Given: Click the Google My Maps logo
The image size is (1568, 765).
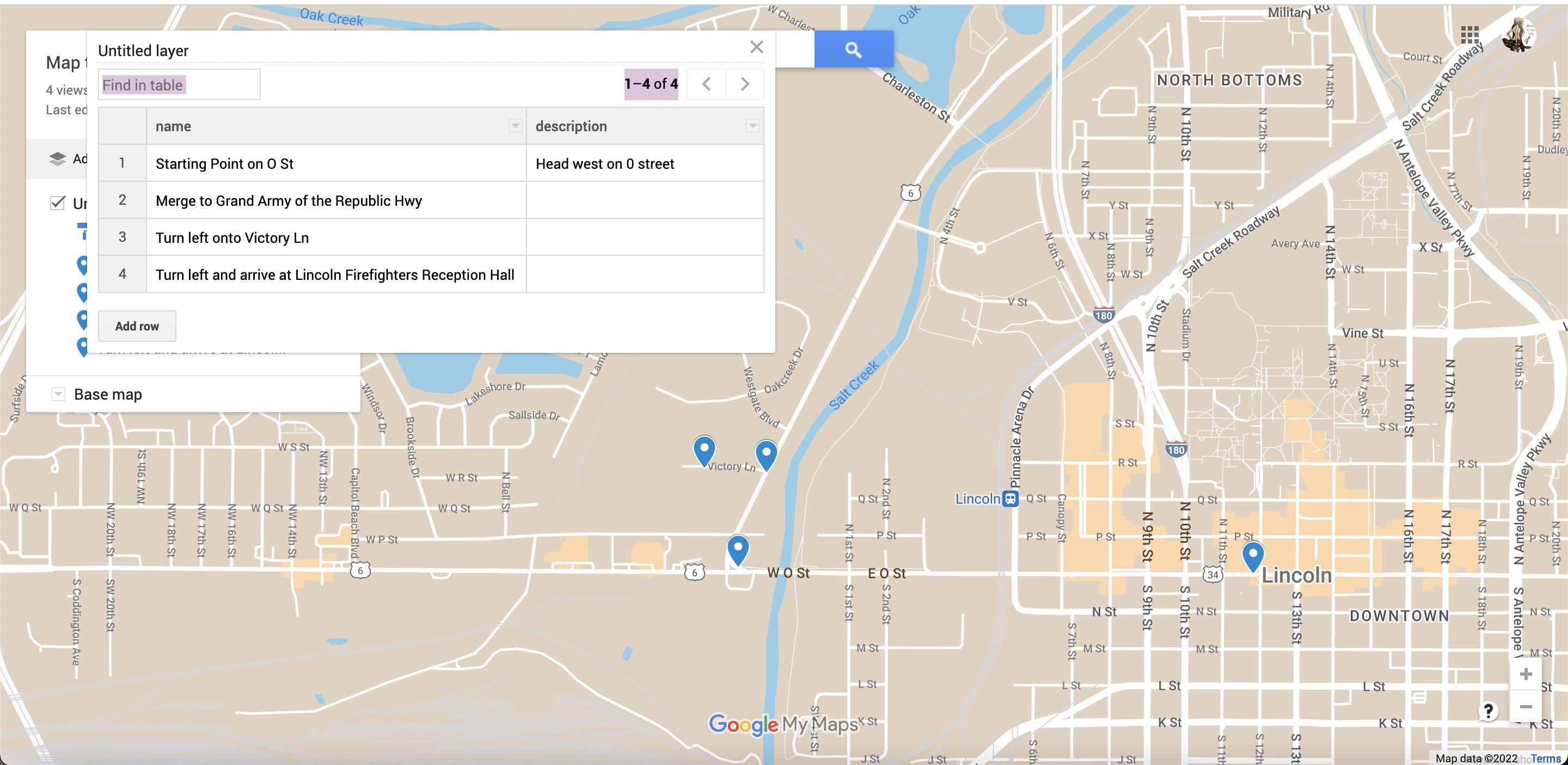Looking at the screenshot, I should pos(783,724).
